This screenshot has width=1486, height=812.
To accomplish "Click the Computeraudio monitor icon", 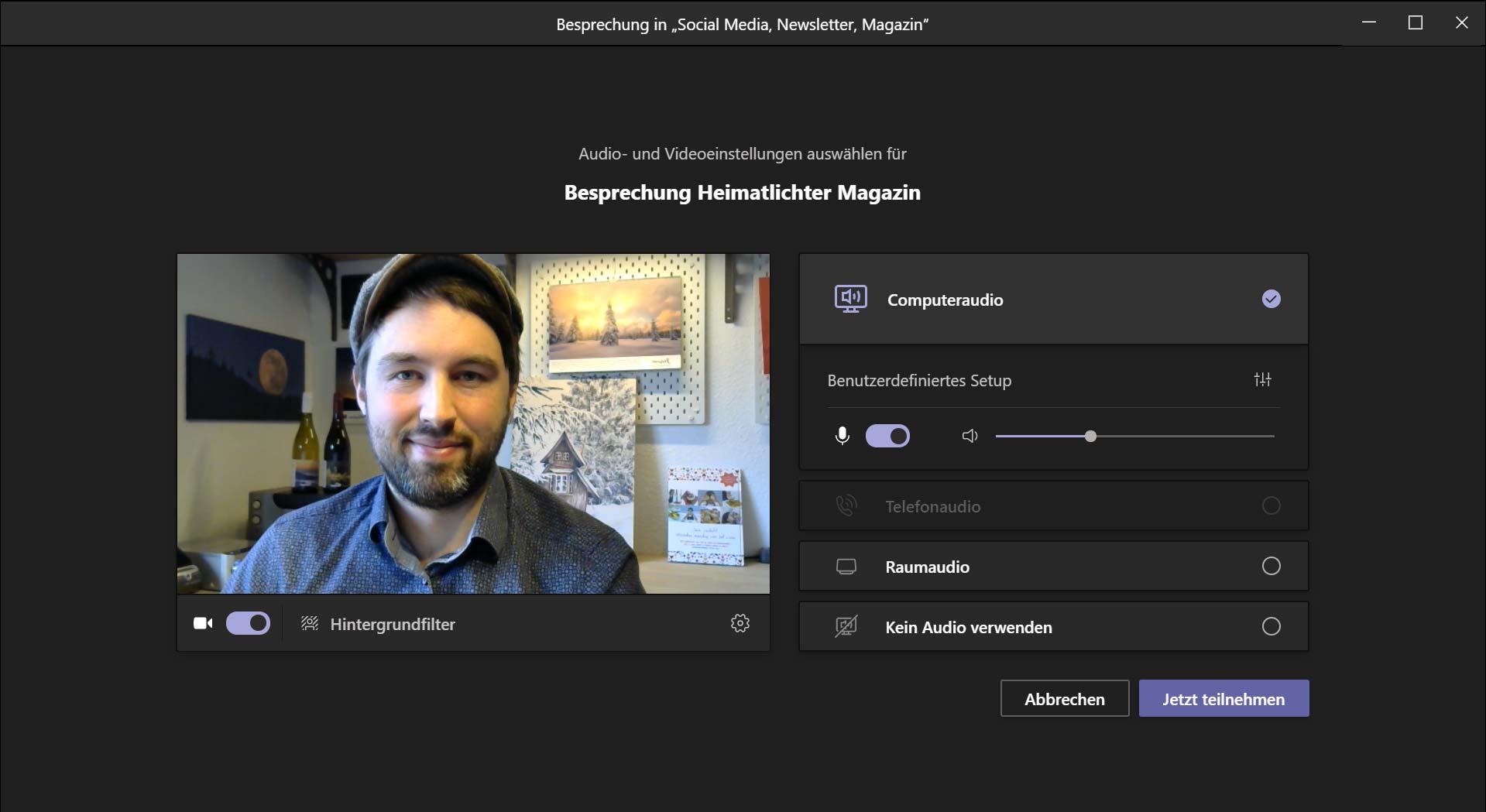I will (850, 300).
